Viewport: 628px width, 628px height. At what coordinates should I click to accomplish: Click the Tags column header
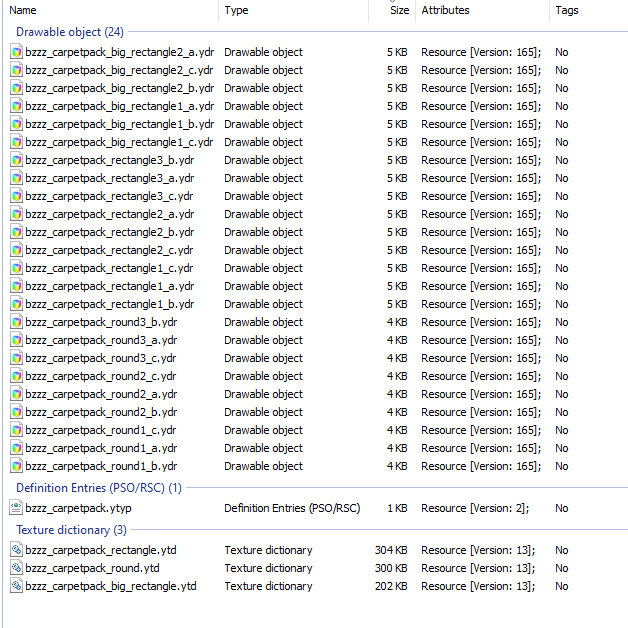pos(589,10)
